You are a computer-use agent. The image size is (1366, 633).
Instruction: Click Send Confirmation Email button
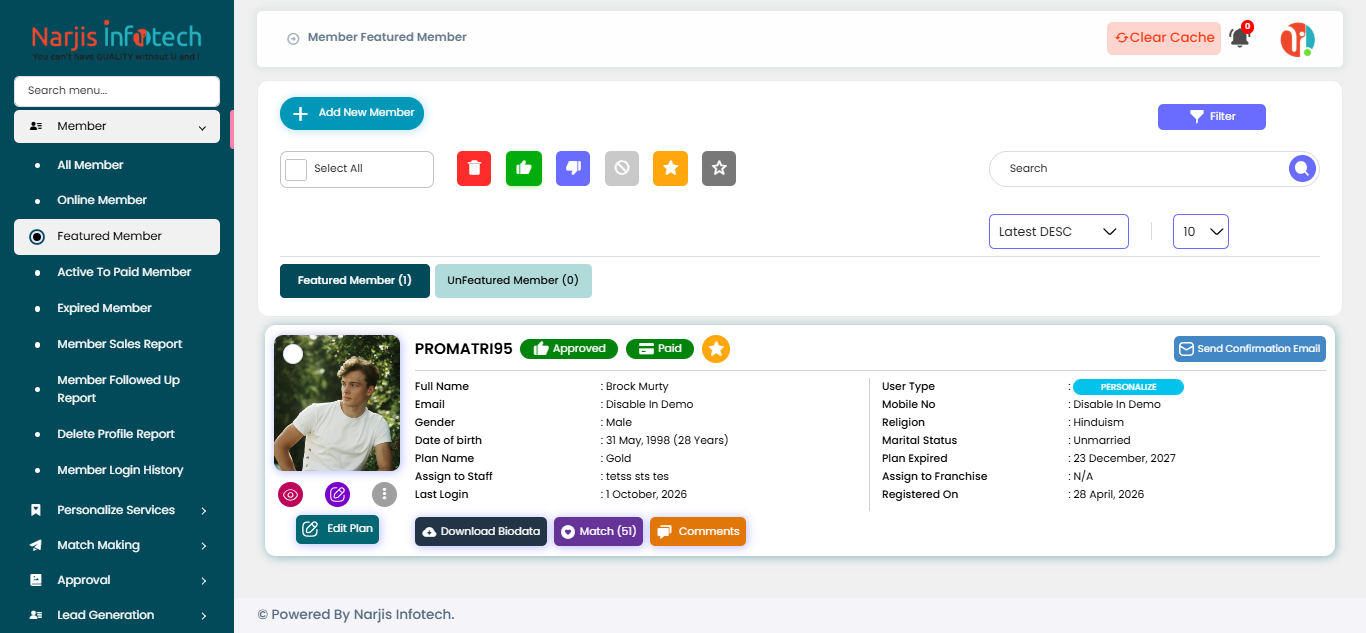[x=1250, y=349]
